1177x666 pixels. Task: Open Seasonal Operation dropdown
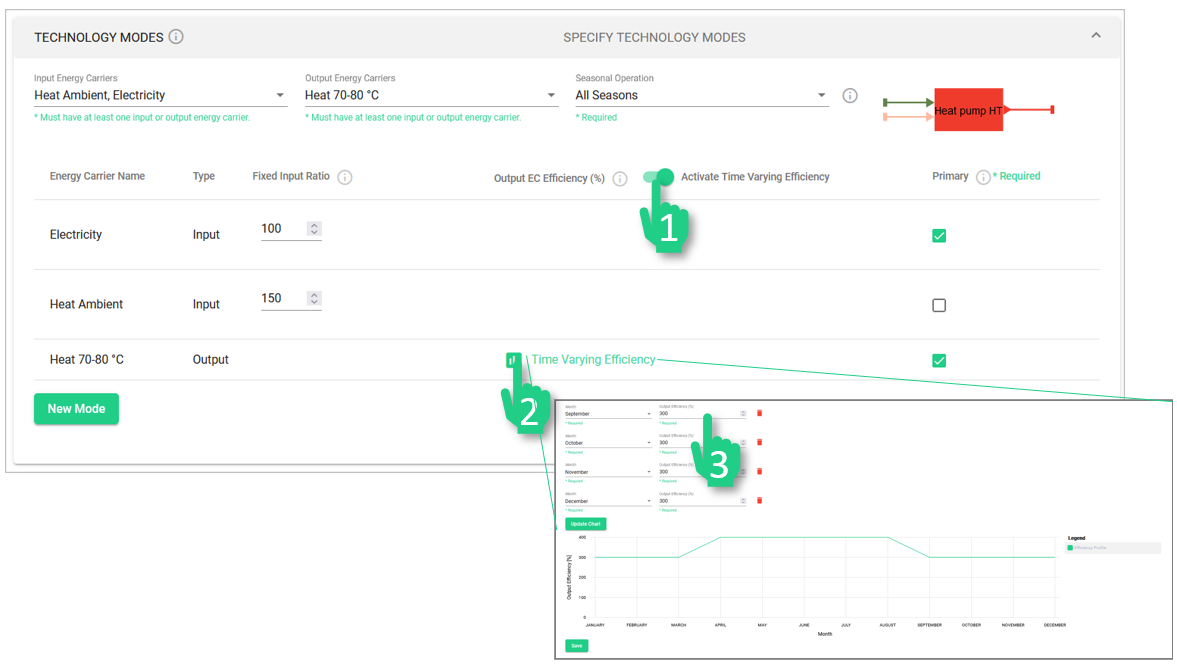pyautogui.click(x=700, y=96)
